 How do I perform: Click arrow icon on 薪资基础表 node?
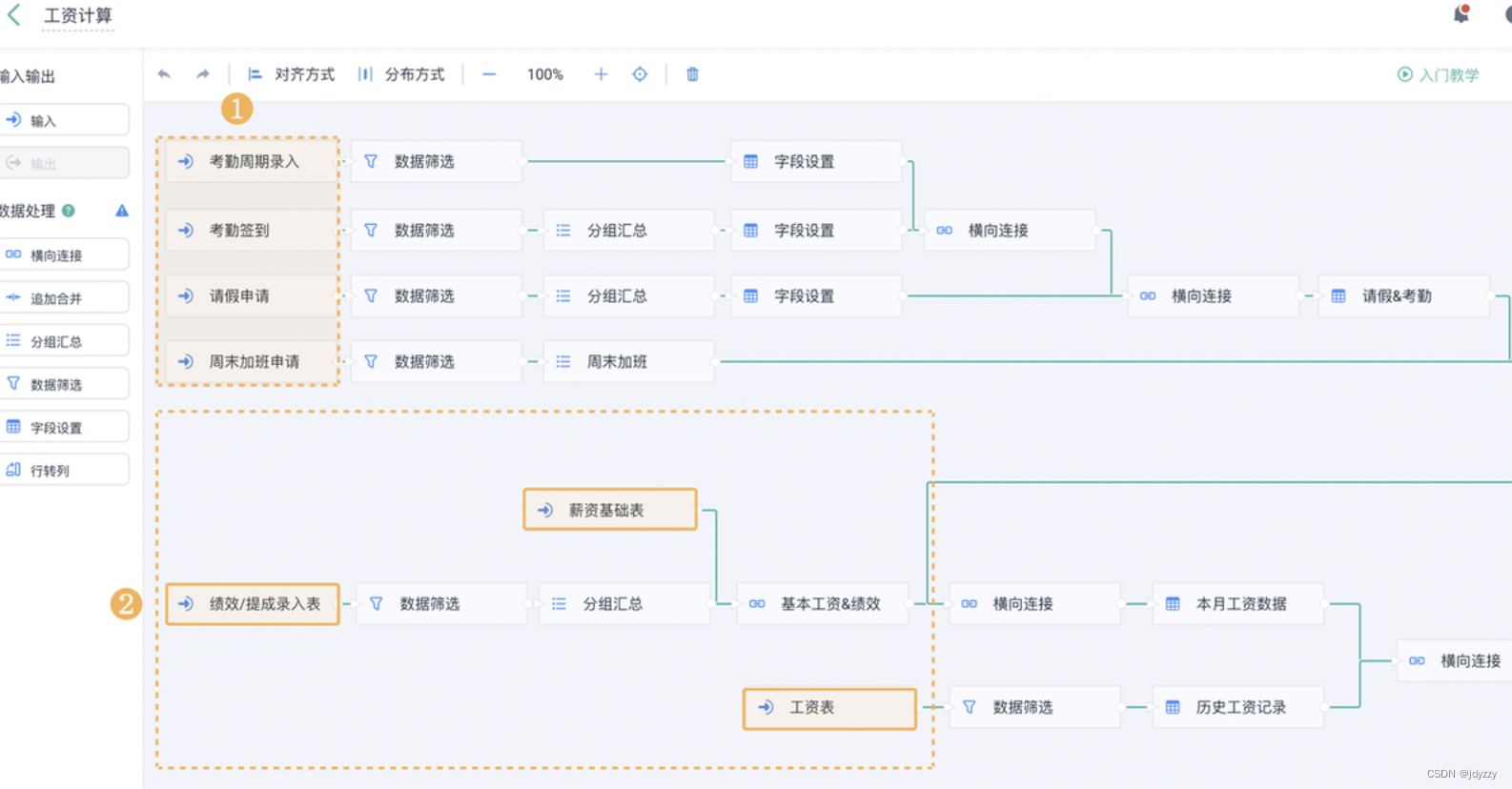[x=545, y=511]
